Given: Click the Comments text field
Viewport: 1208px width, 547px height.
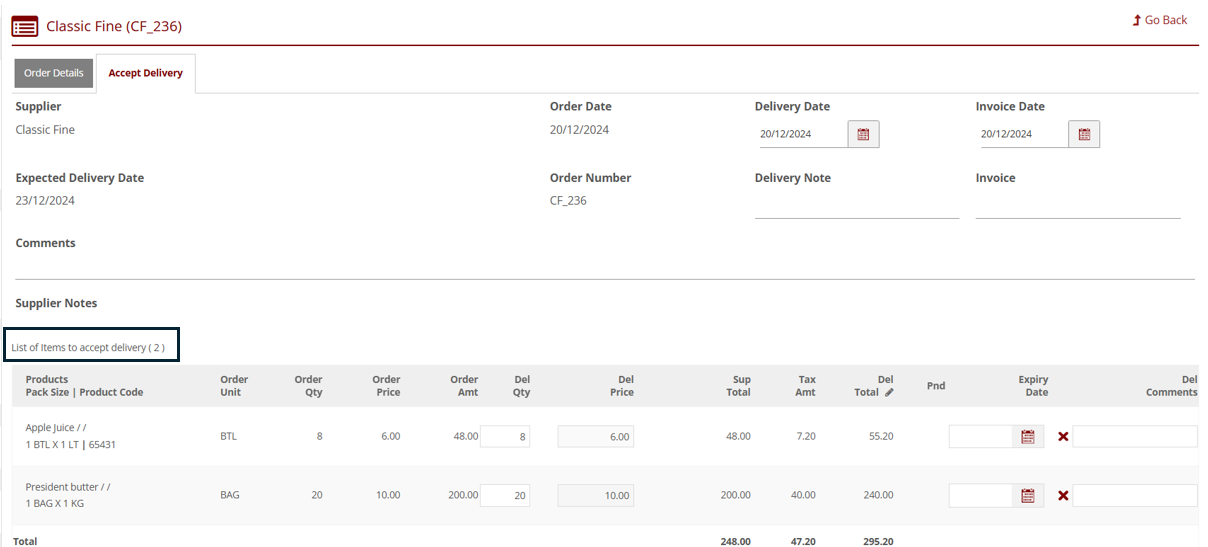Looking at the screenshot, I should click(604, 268).
